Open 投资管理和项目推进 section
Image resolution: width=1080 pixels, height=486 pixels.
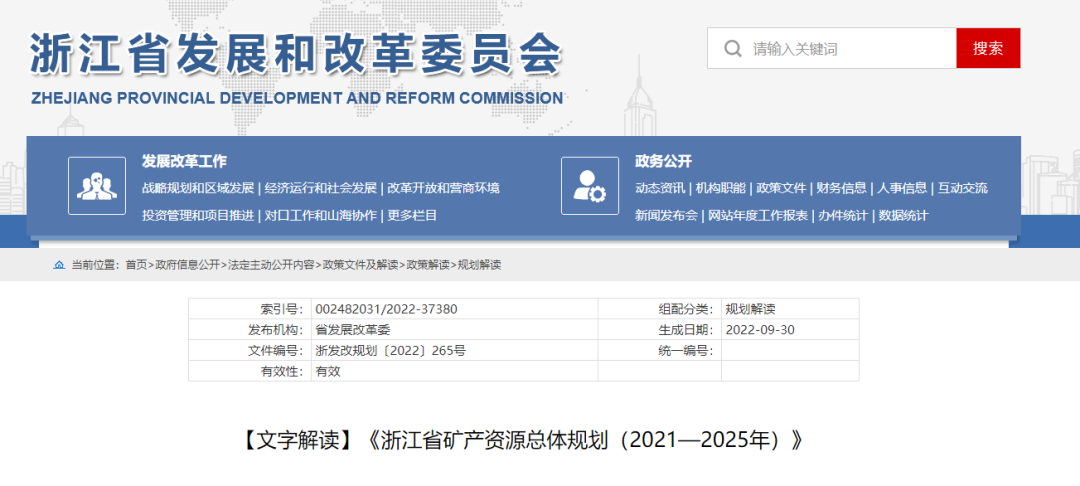point(198,215)
